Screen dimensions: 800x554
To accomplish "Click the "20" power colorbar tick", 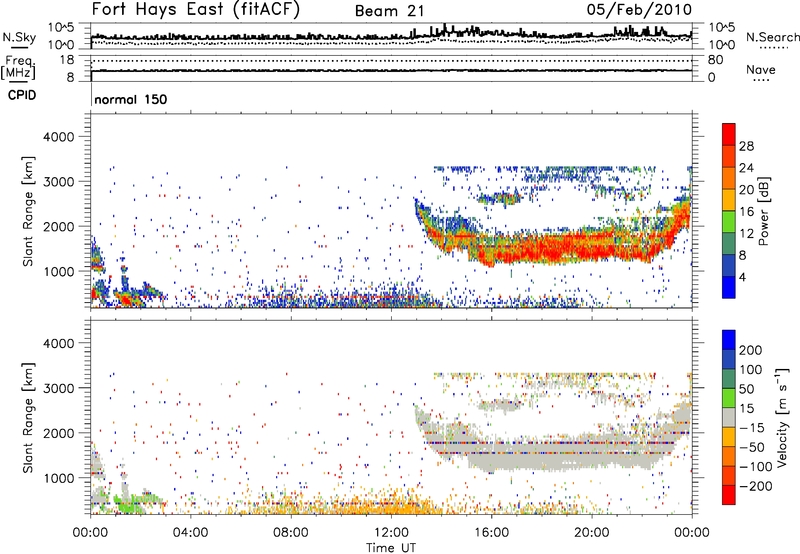I will pos(746,190).
